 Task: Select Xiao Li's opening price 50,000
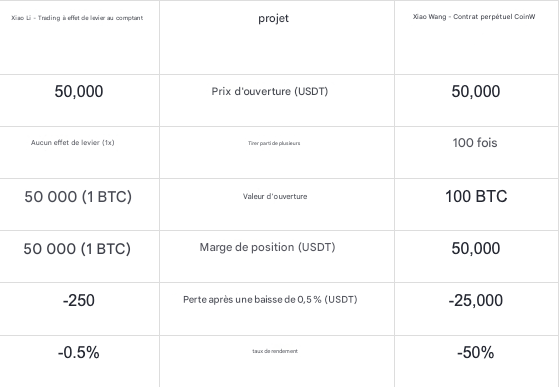click(79, 91)
